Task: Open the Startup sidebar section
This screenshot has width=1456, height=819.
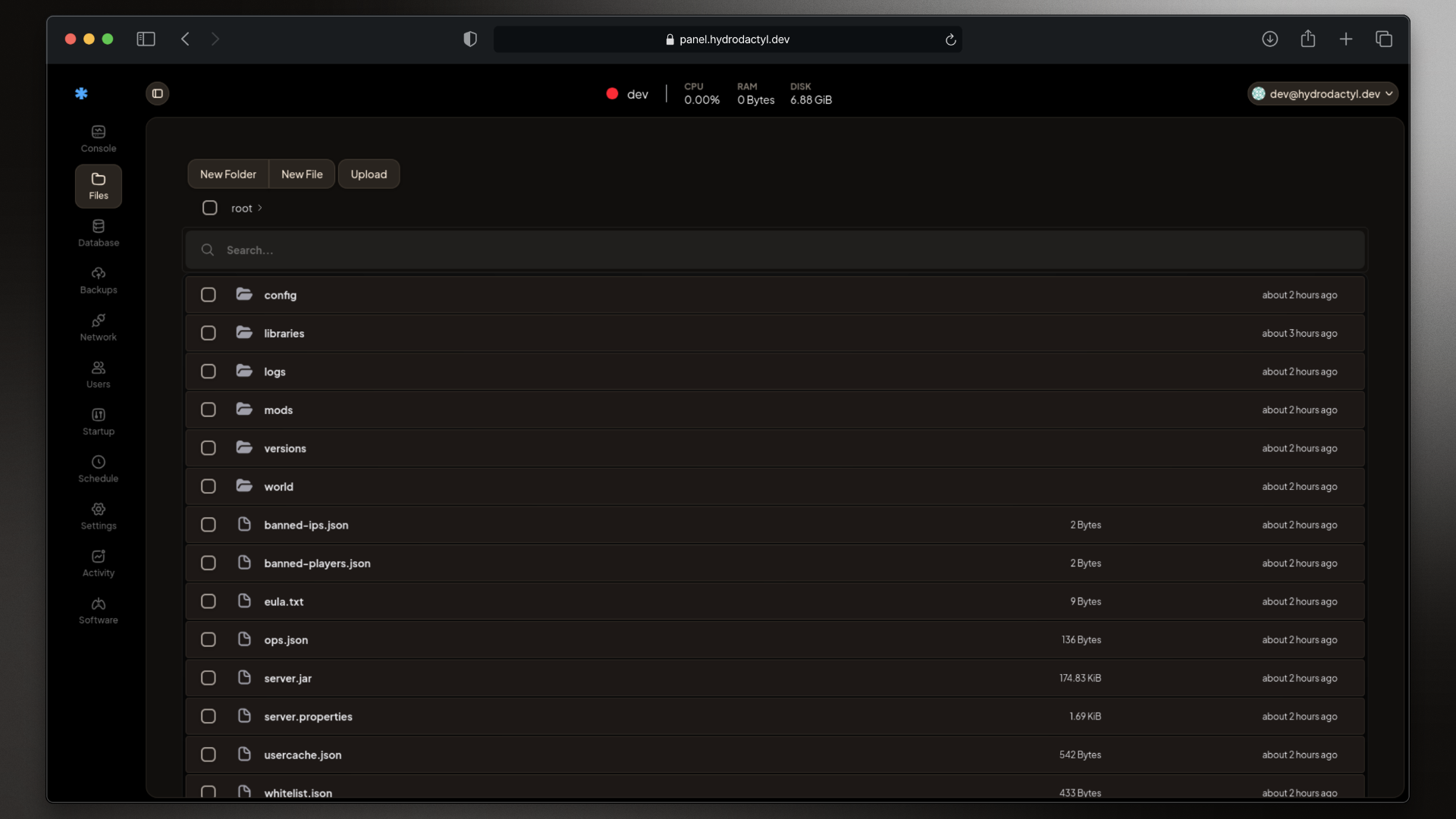Action: pyautogui.click(x=99, y=422)
